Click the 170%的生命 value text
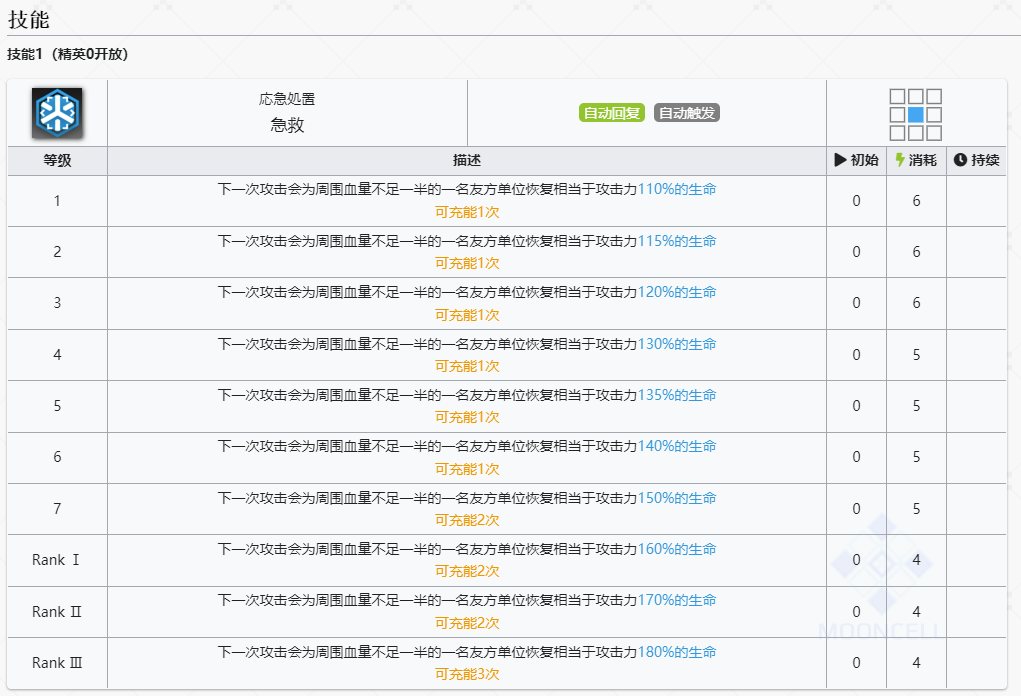 coord(677,600)
